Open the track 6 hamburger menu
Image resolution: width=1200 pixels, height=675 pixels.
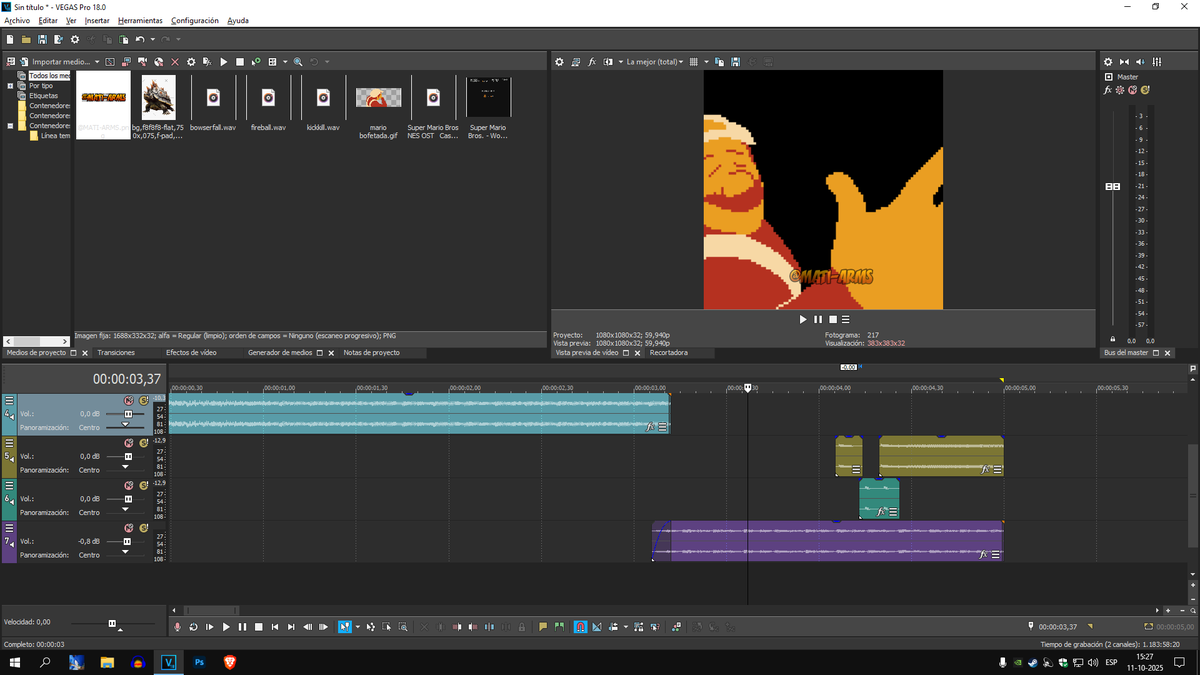(9, 485)
